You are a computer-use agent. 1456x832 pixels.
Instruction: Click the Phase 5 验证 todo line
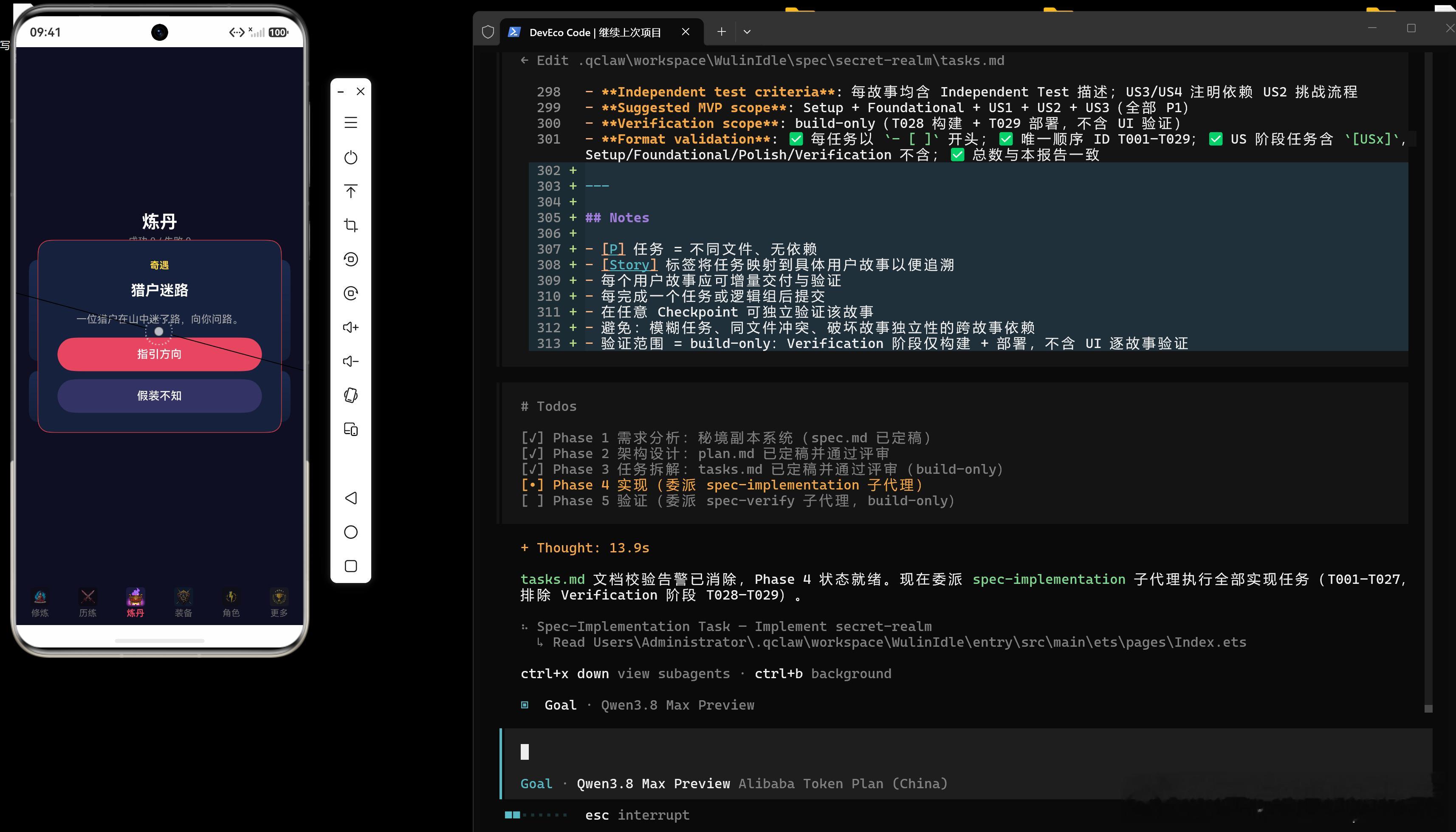point(738,501)
